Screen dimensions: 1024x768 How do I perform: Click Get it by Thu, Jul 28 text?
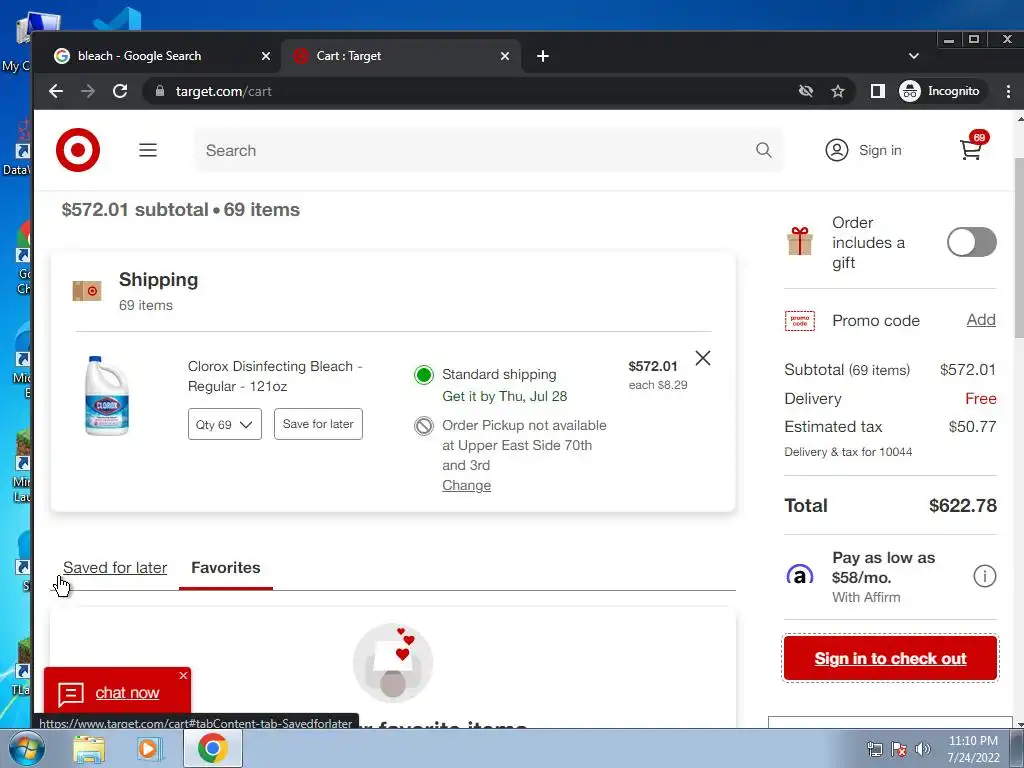pyautogui.click(x=505, y=396)
